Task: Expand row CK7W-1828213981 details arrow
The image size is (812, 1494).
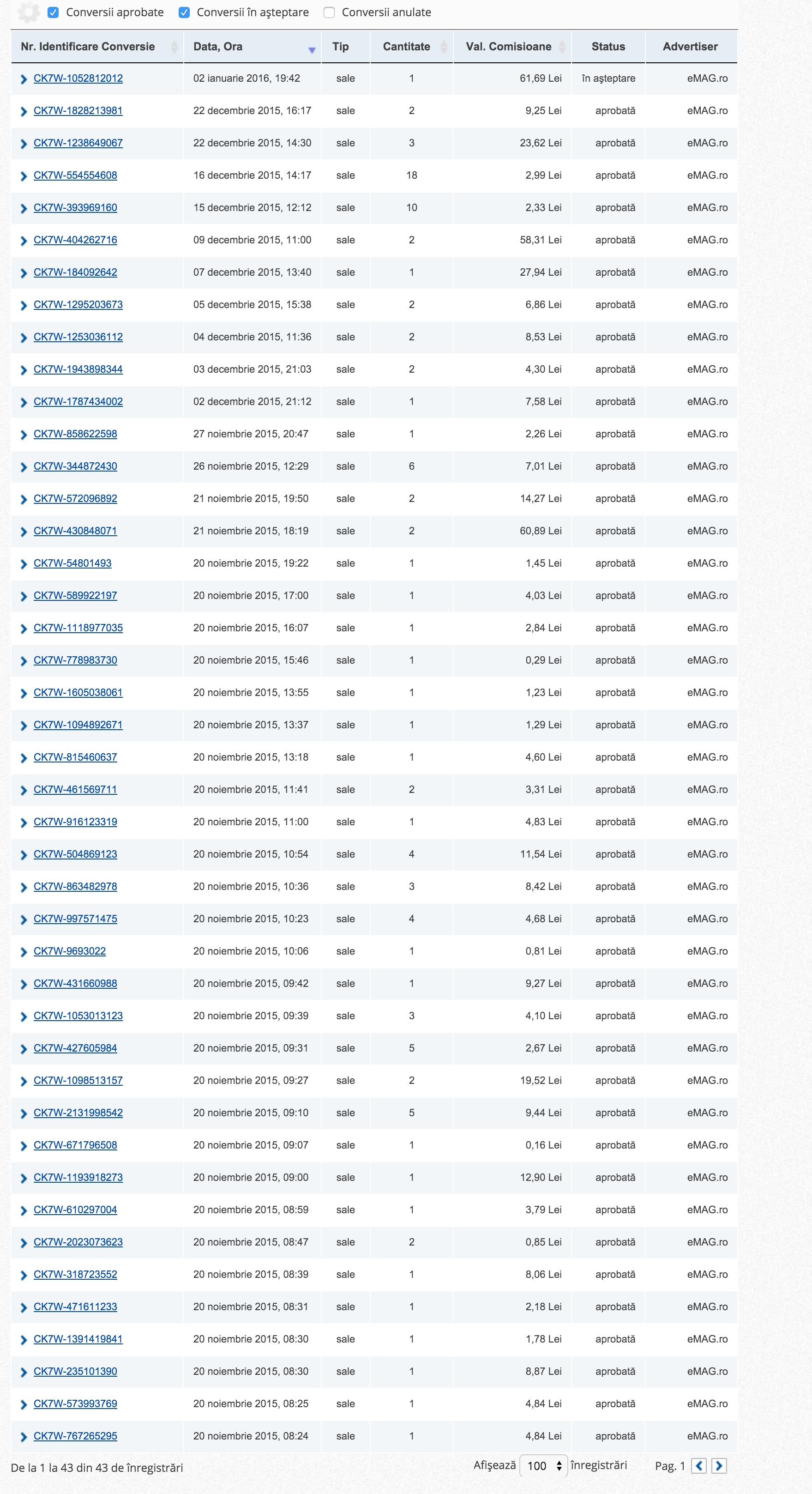Action: click(x=24, y=112)
